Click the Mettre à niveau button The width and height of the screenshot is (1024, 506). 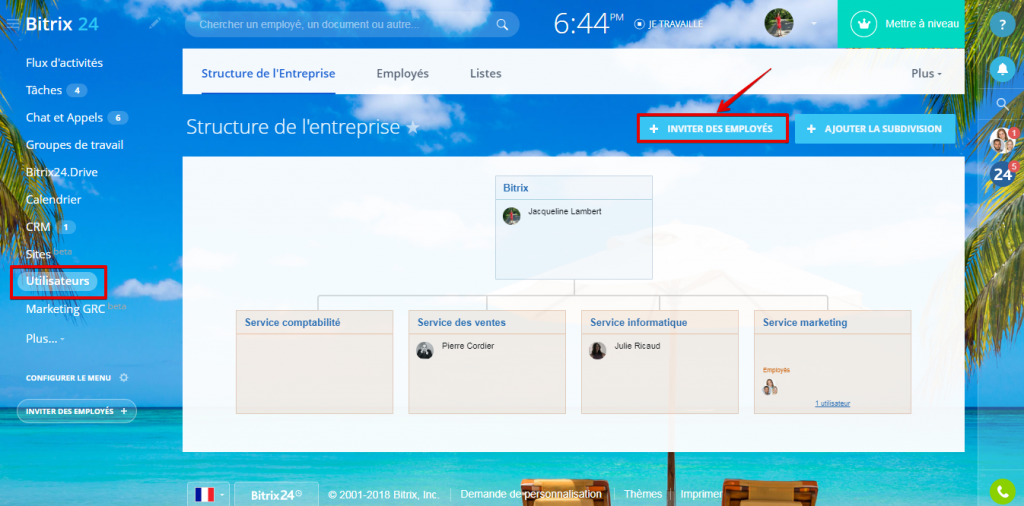(x=901, y=24)
